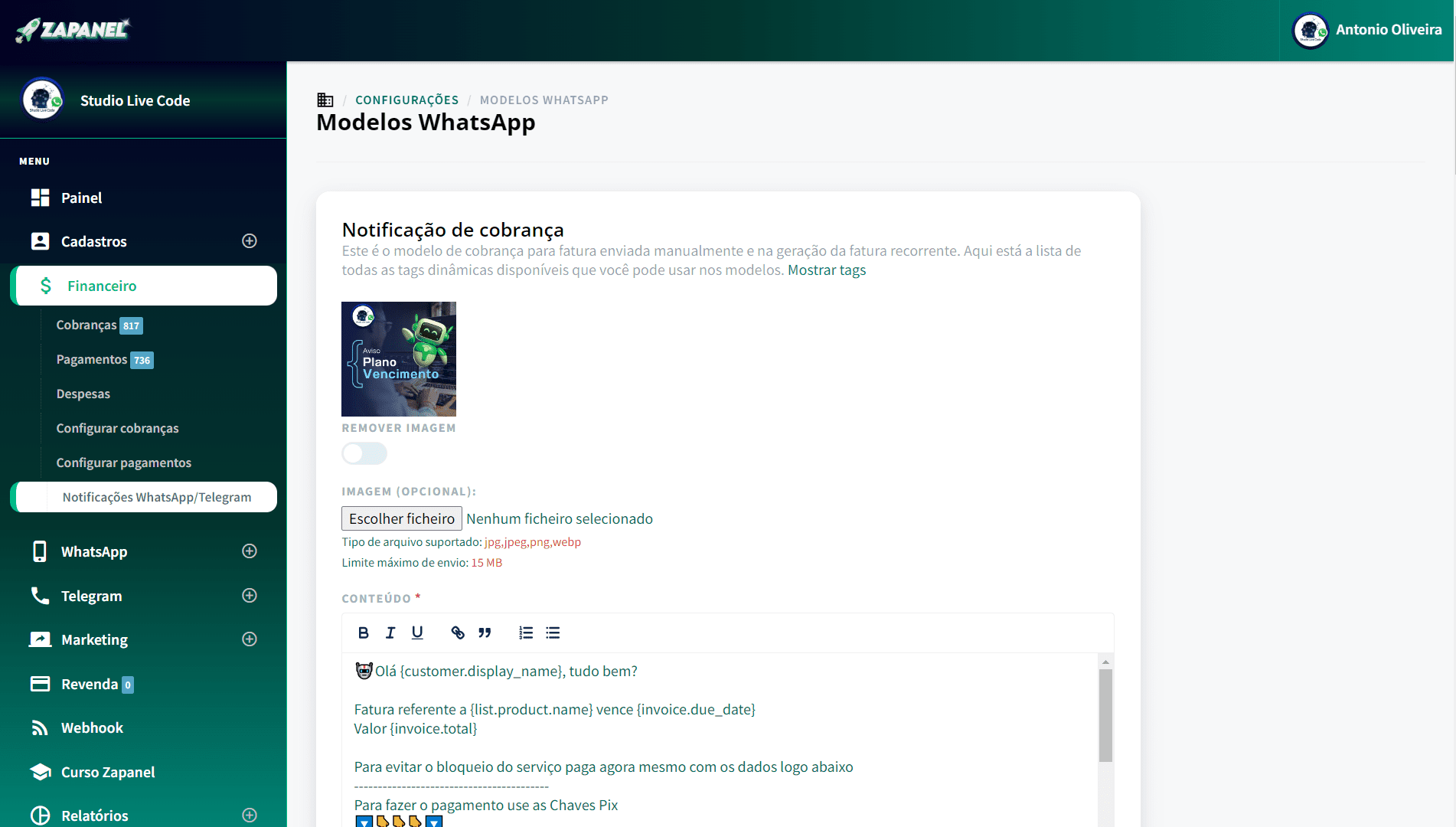Insert an ordered numbered list
The height and width of the screenshot is (827, 1456).
point(526,633)
